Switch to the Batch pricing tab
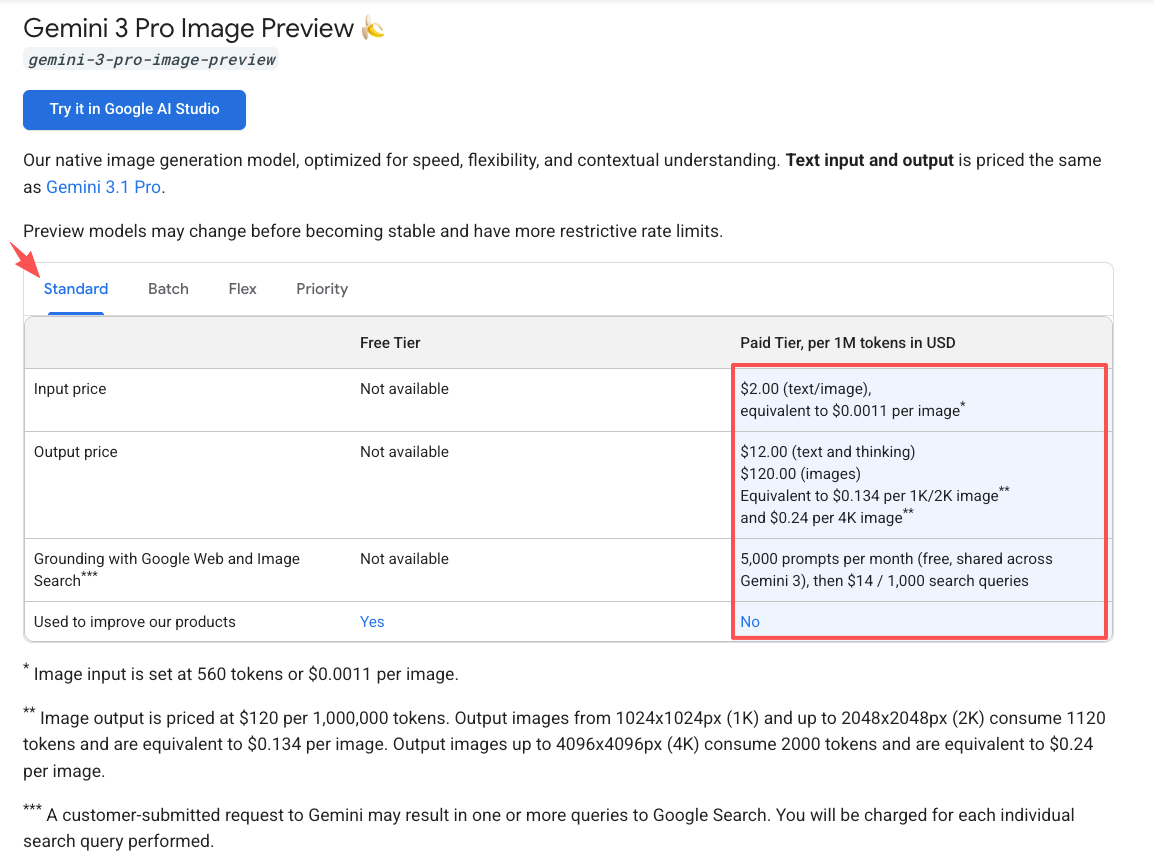 (x=169, y=289)
